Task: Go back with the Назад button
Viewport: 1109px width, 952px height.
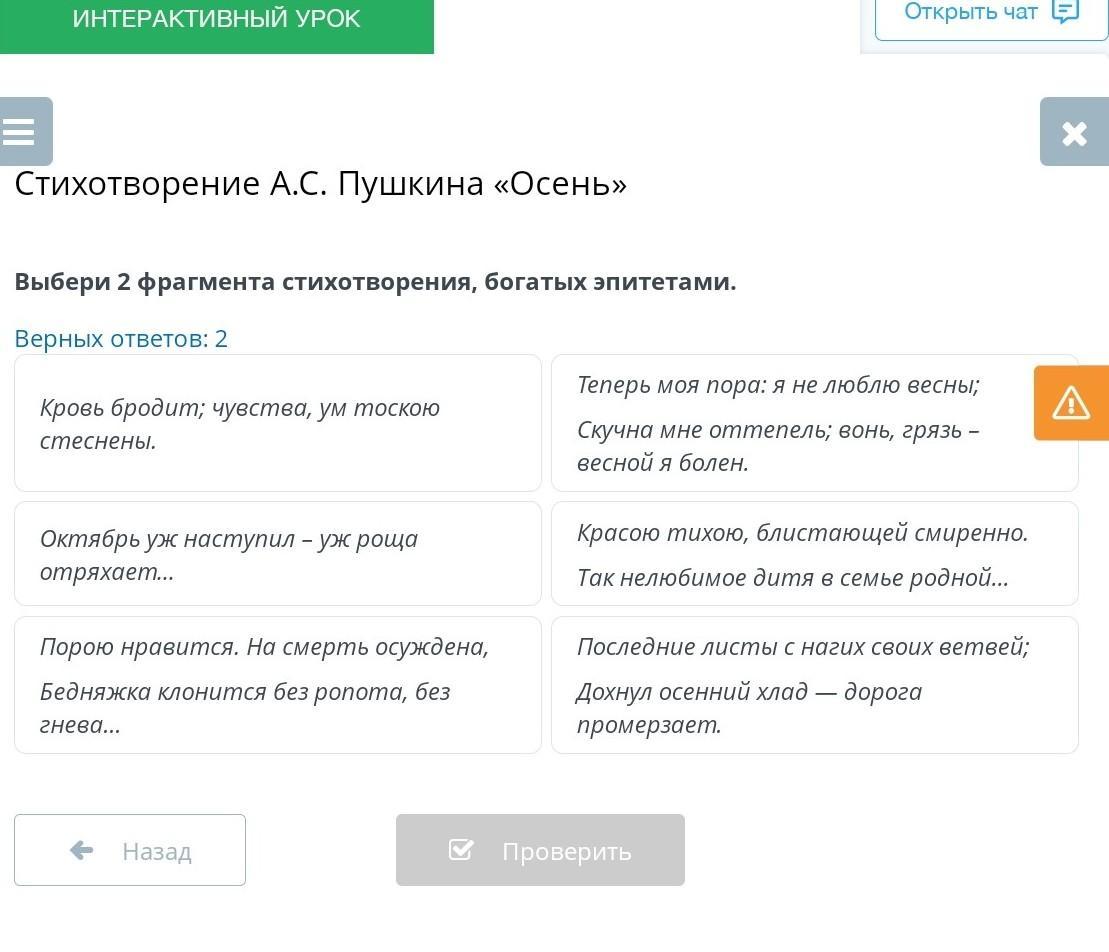Action: click(x=130, y=850)
